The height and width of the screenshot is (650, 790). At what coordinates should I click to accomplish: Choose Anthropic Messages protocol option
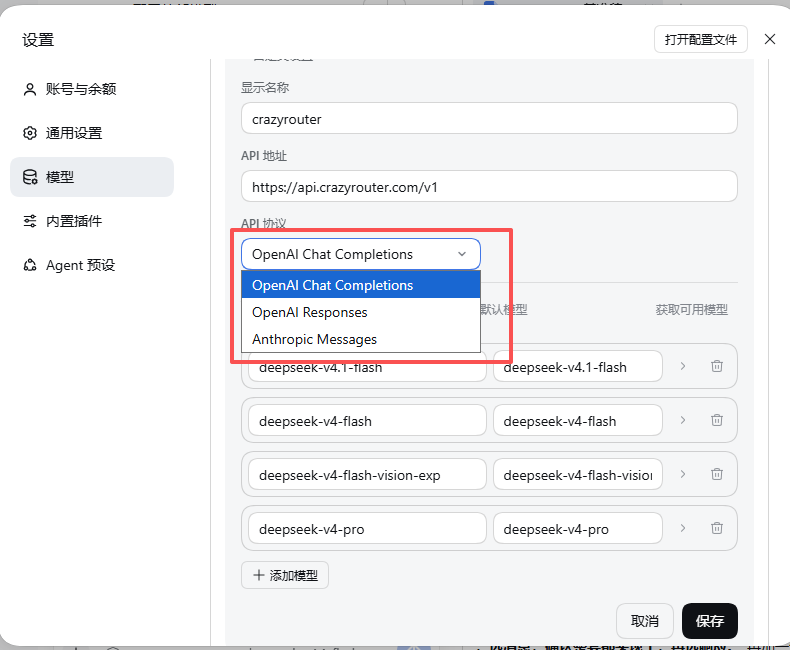tap(361, 339)
